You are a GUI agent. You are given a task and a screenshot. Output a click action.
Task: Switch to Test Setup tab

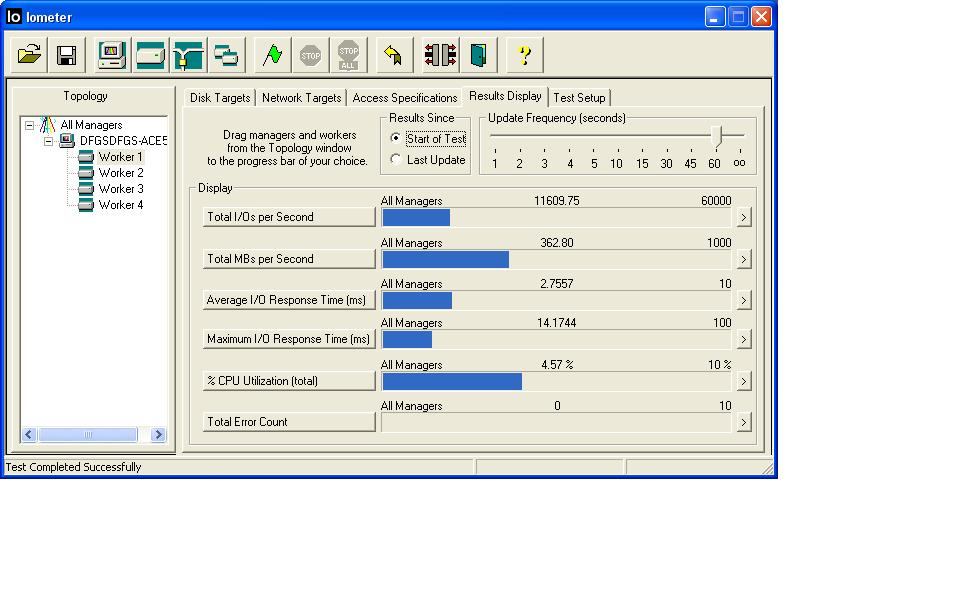pos(579,98)
